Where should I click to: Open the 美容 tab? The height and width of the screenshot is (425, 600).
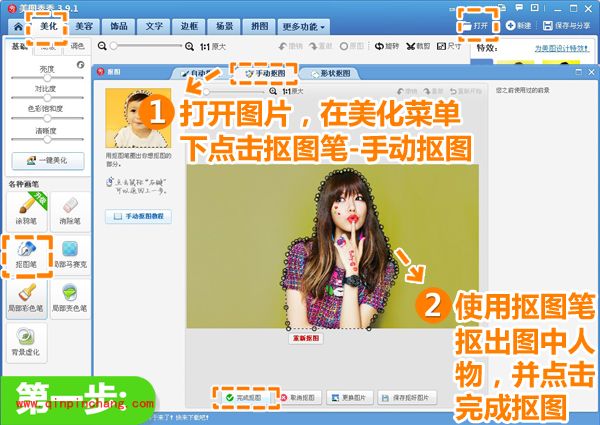[84, 26]
